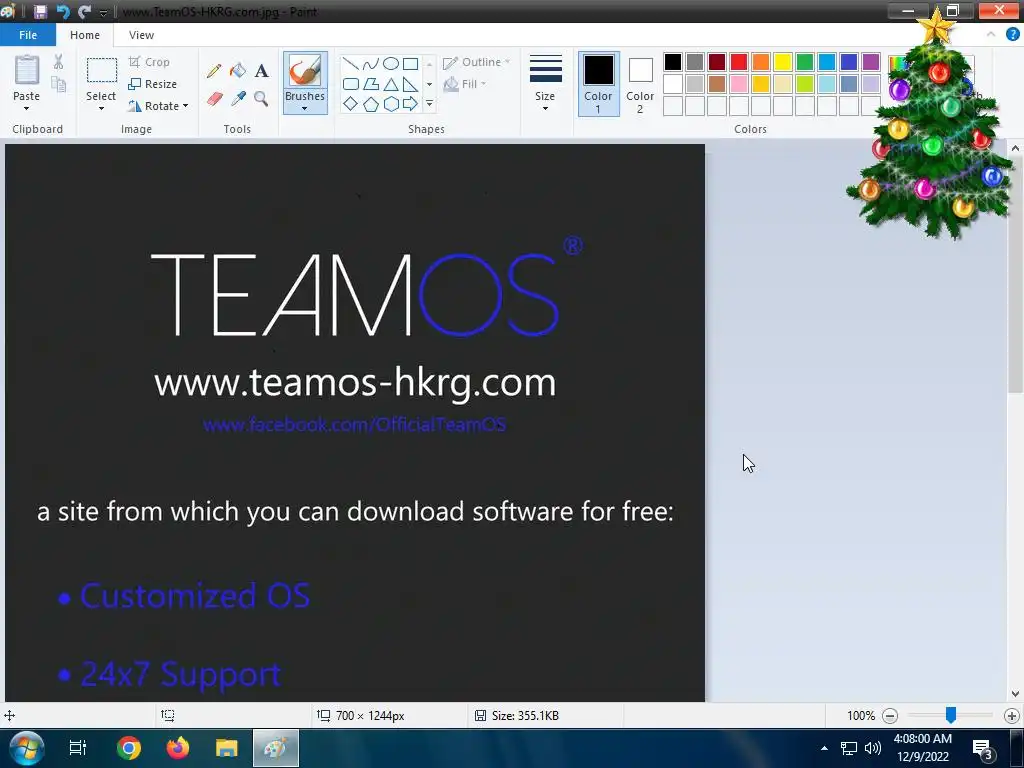
Task: Open the Windows Start button
Action: point(27,748)
